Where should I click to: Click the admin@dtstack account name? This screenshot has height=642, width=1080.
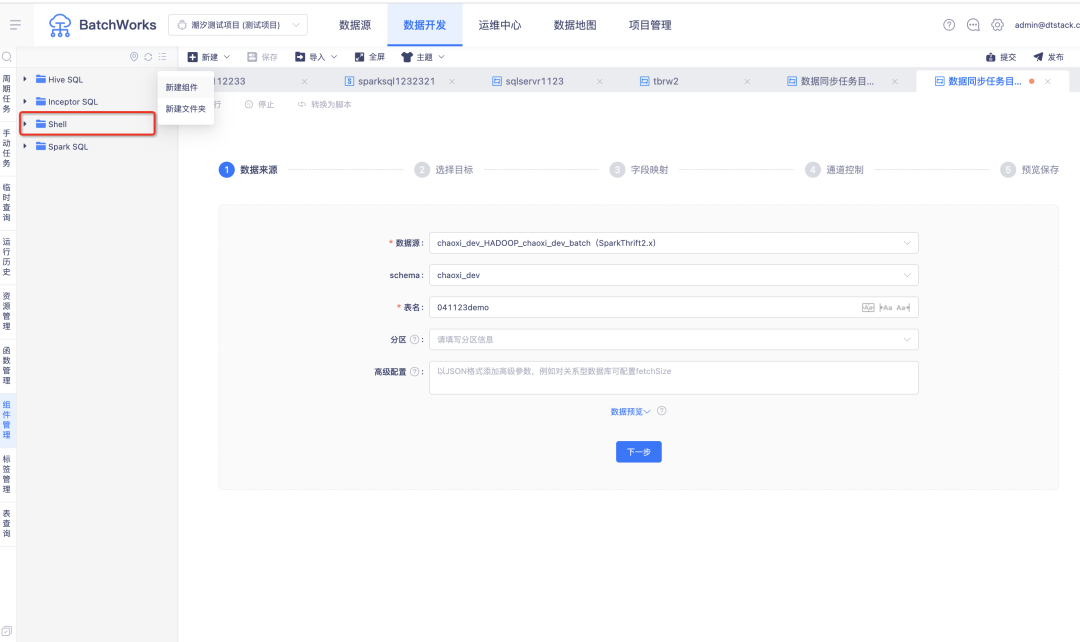1047,25
